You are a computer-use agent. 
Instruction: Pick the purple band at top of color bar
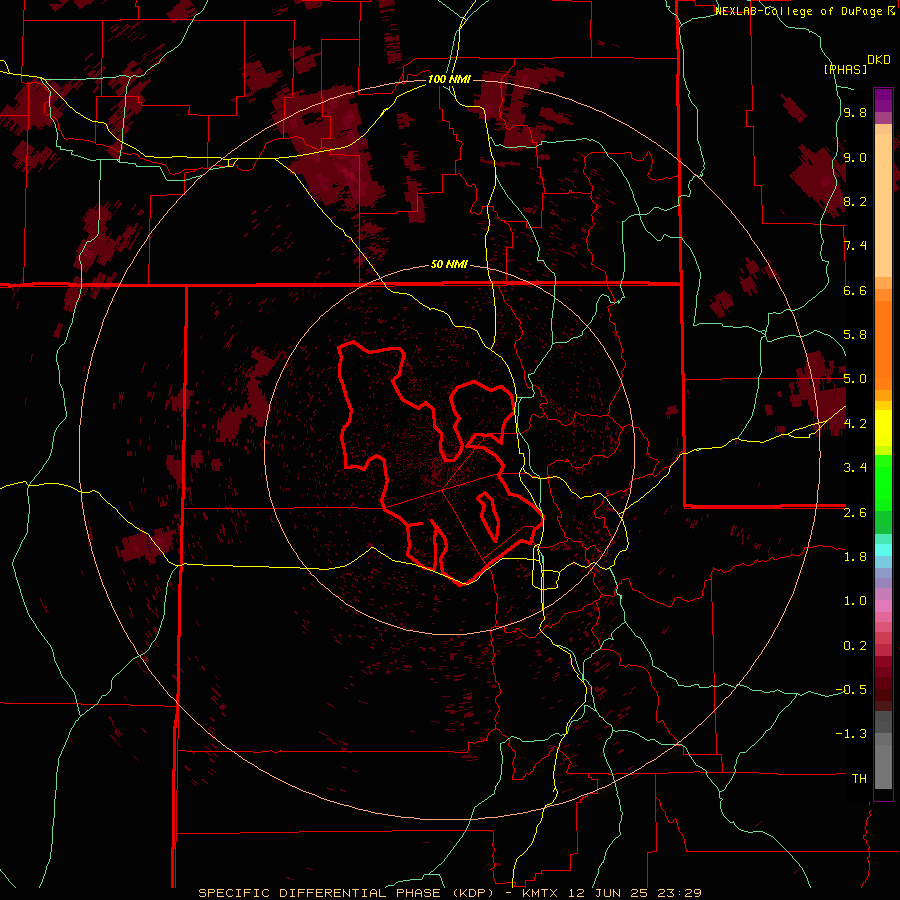(x=883, y=100)
